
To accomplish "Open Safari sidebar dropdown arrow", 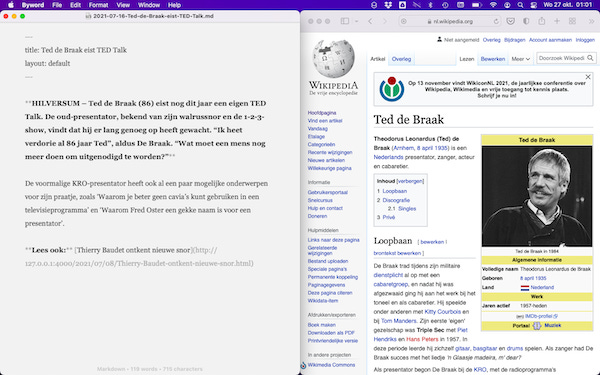I will click(356, 21).
